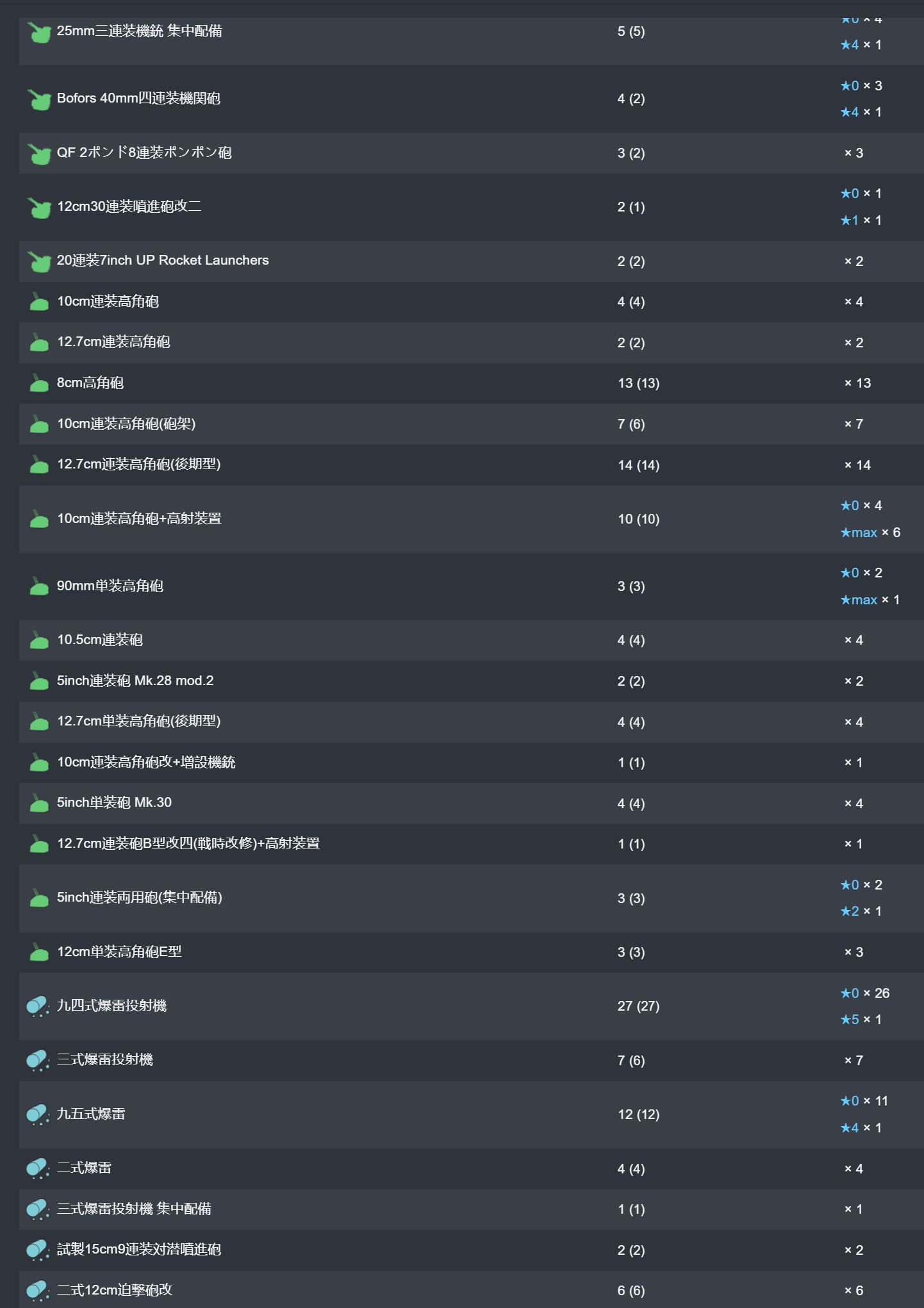Click the 12.7cm連装砲B型改四(戦時改修)+高射装置 name
Screen dimensions: 924x1308
188,843
